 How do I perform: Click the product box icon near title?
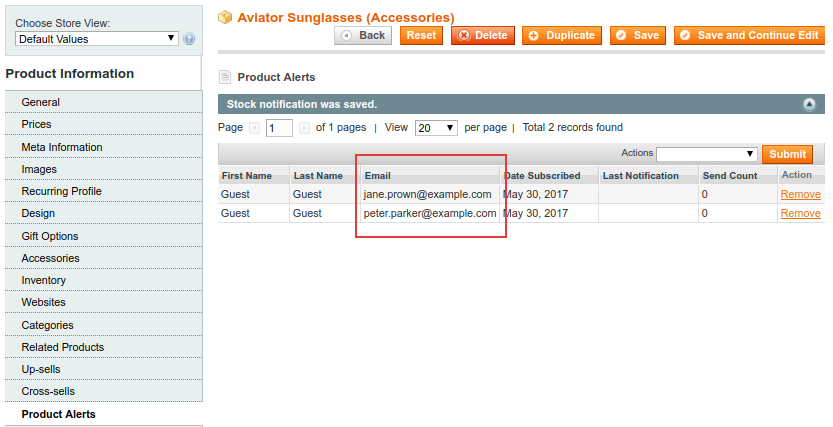click(225, 18)
